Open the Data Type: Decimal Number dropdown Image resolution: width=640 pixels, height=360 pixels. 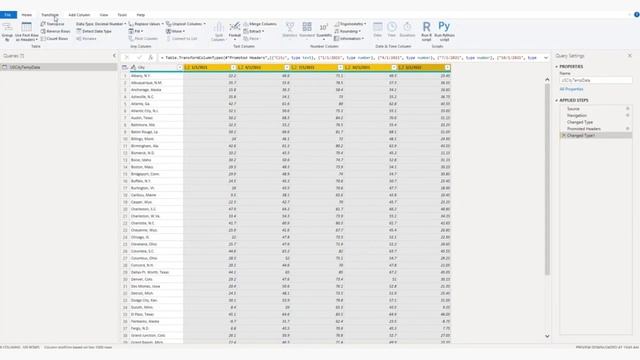(x=101, y=24)
